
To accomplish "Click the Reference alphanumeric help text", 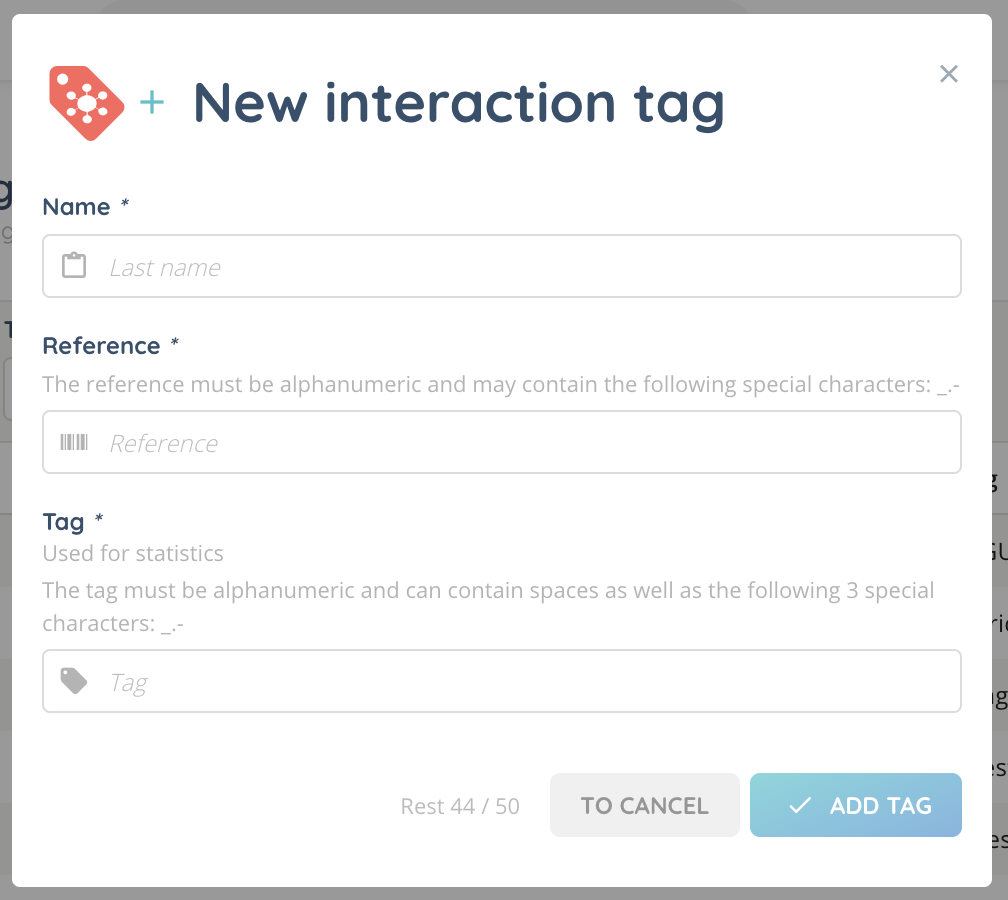I will pyautogui.click(x=501, y=384).
